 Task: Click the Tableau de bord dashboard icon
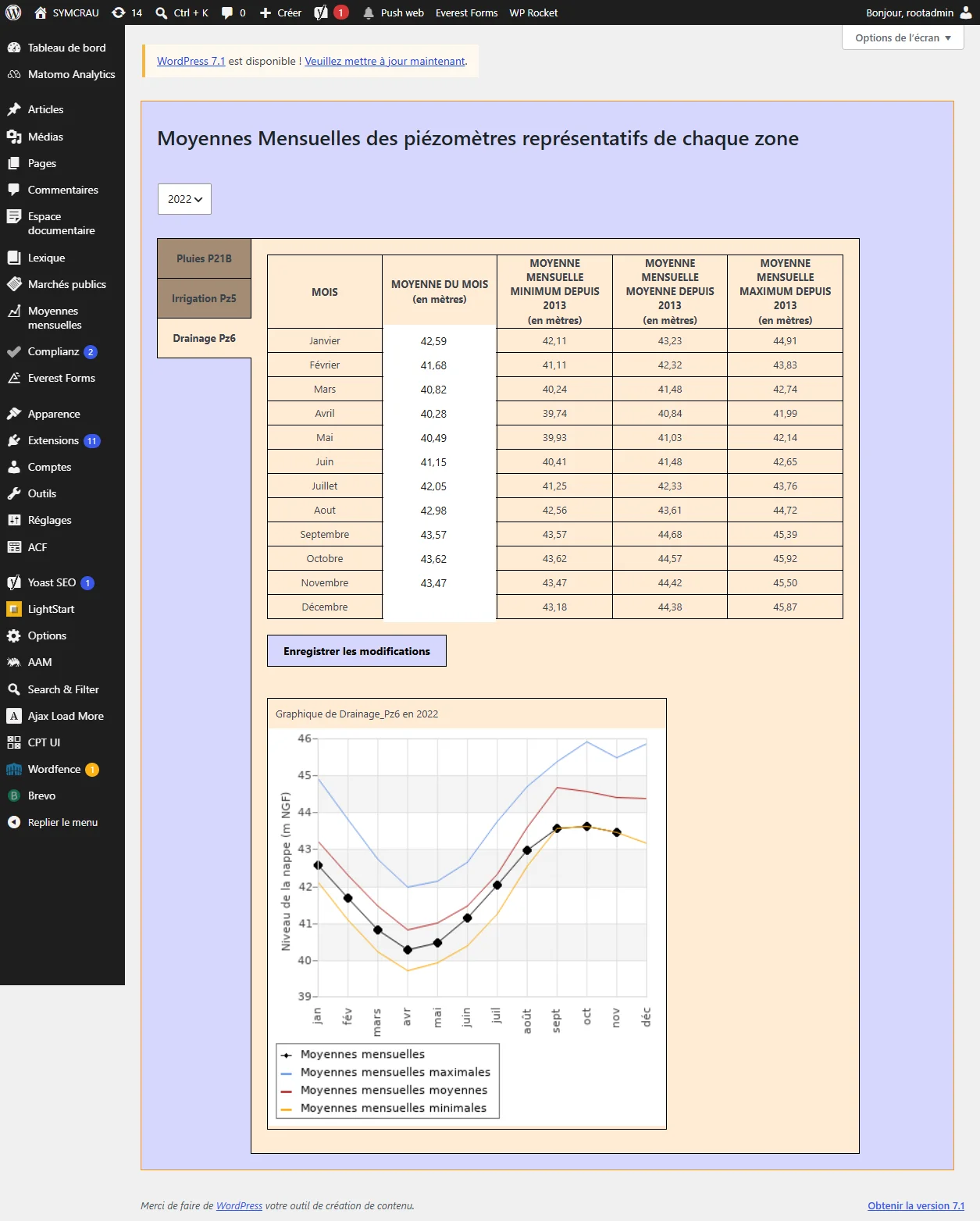click(x=14, y=48)
